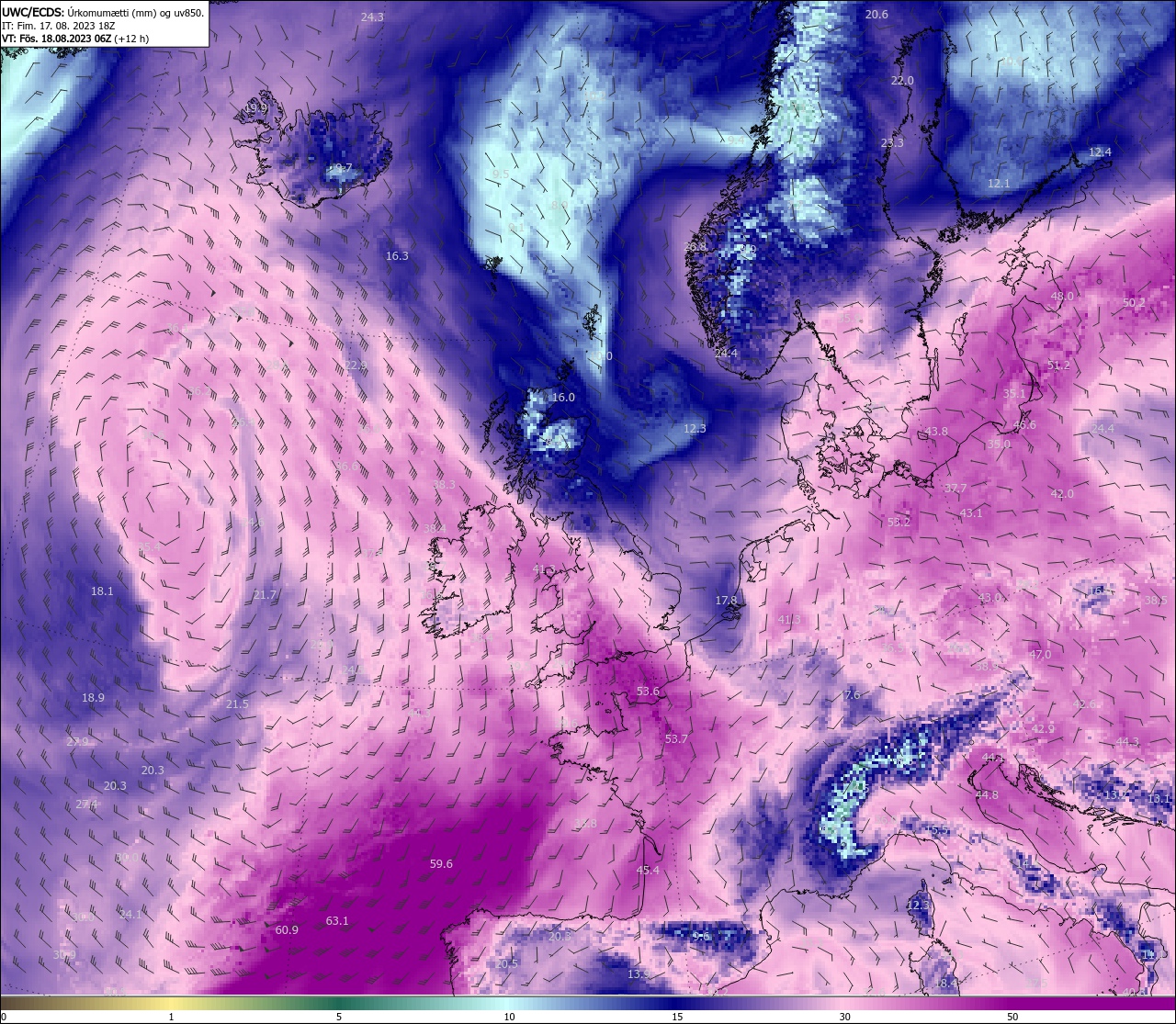Click the map value 38.3
The width and height of the screenshot is (1176, 1024).
pos(444,485)
